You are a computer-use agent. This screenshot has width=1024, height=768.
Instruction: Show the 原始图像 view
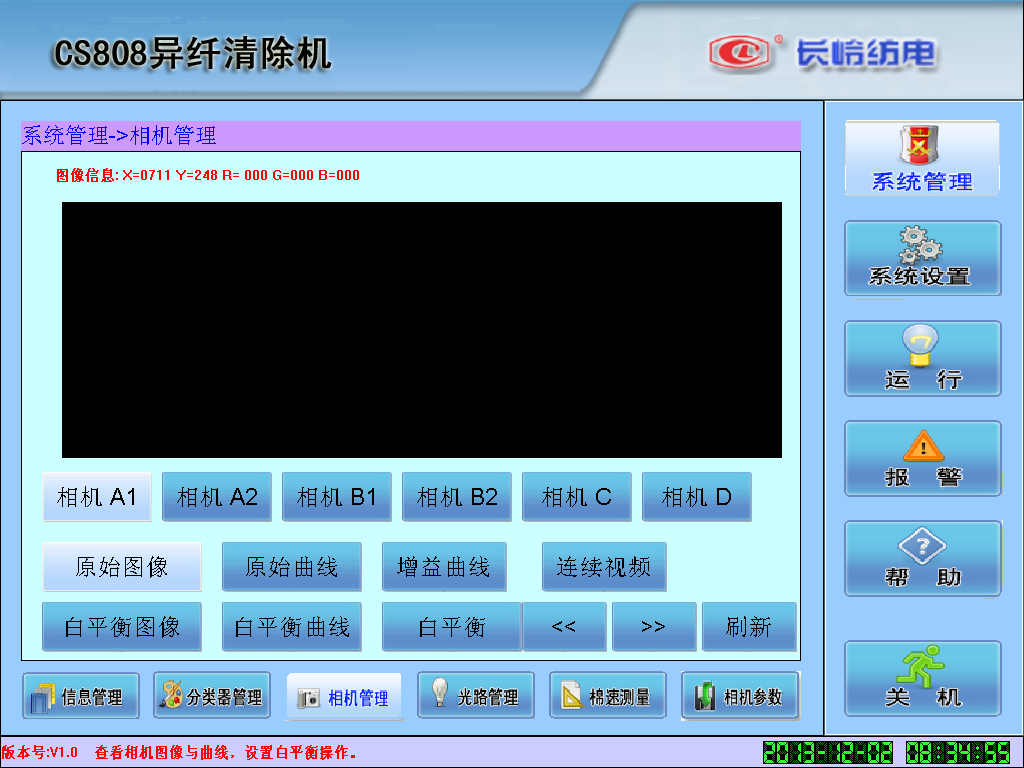pyautogui.click(x=121, y=566)
